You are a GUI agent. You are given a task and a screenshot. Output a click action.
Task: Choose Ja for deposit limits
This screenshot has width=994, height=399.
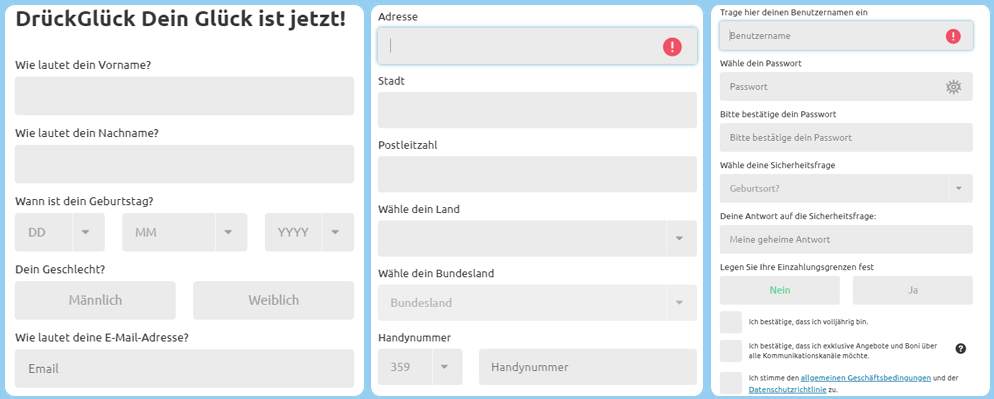pos(912,290)
